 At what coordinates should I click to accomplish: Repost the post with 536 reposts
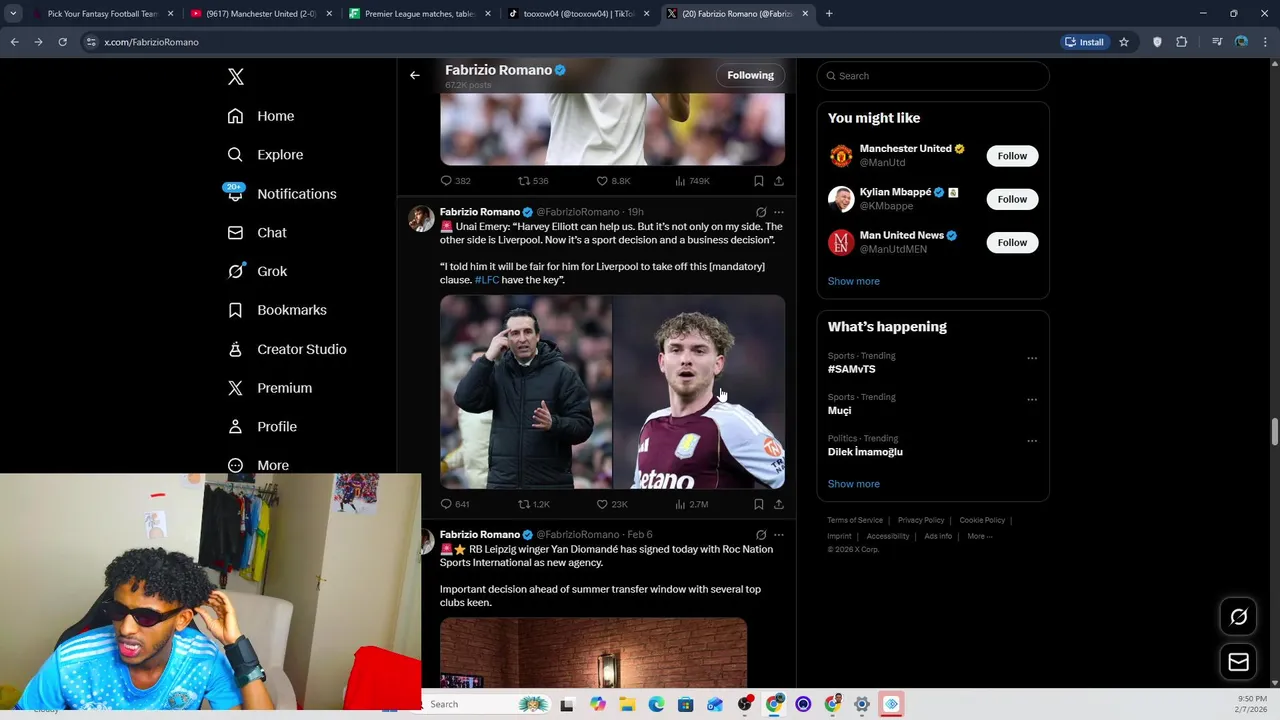pyautogui.click(x=533, y=181)
